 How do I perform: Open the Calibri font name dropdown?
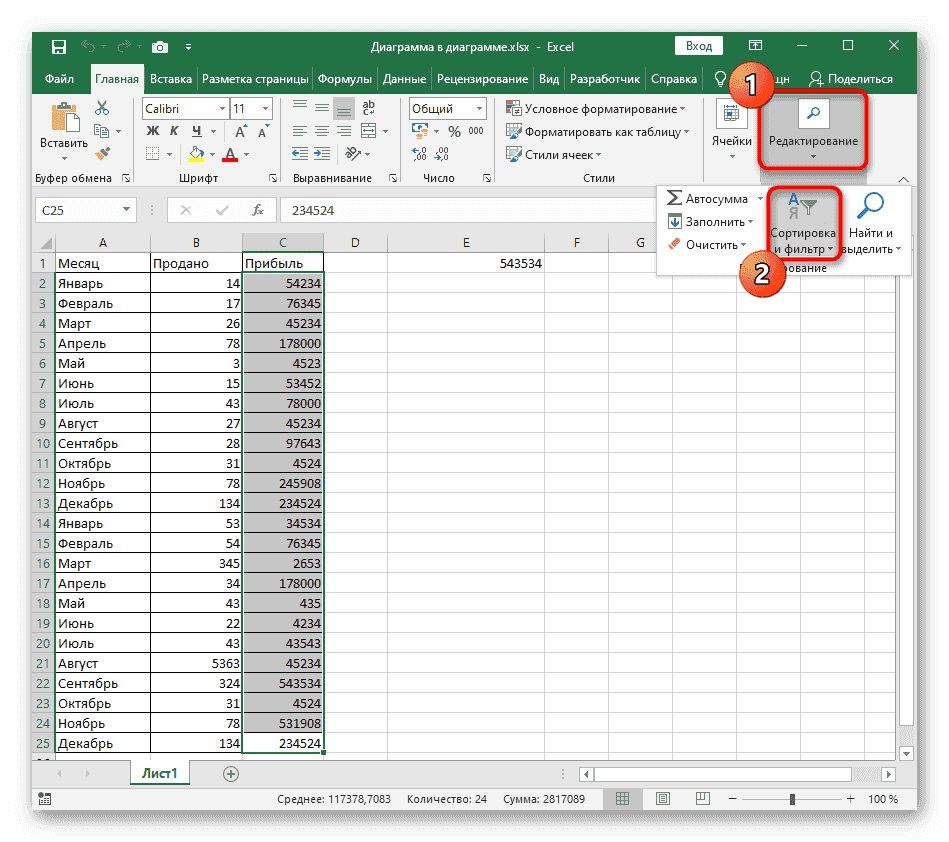tap(220, 108)
